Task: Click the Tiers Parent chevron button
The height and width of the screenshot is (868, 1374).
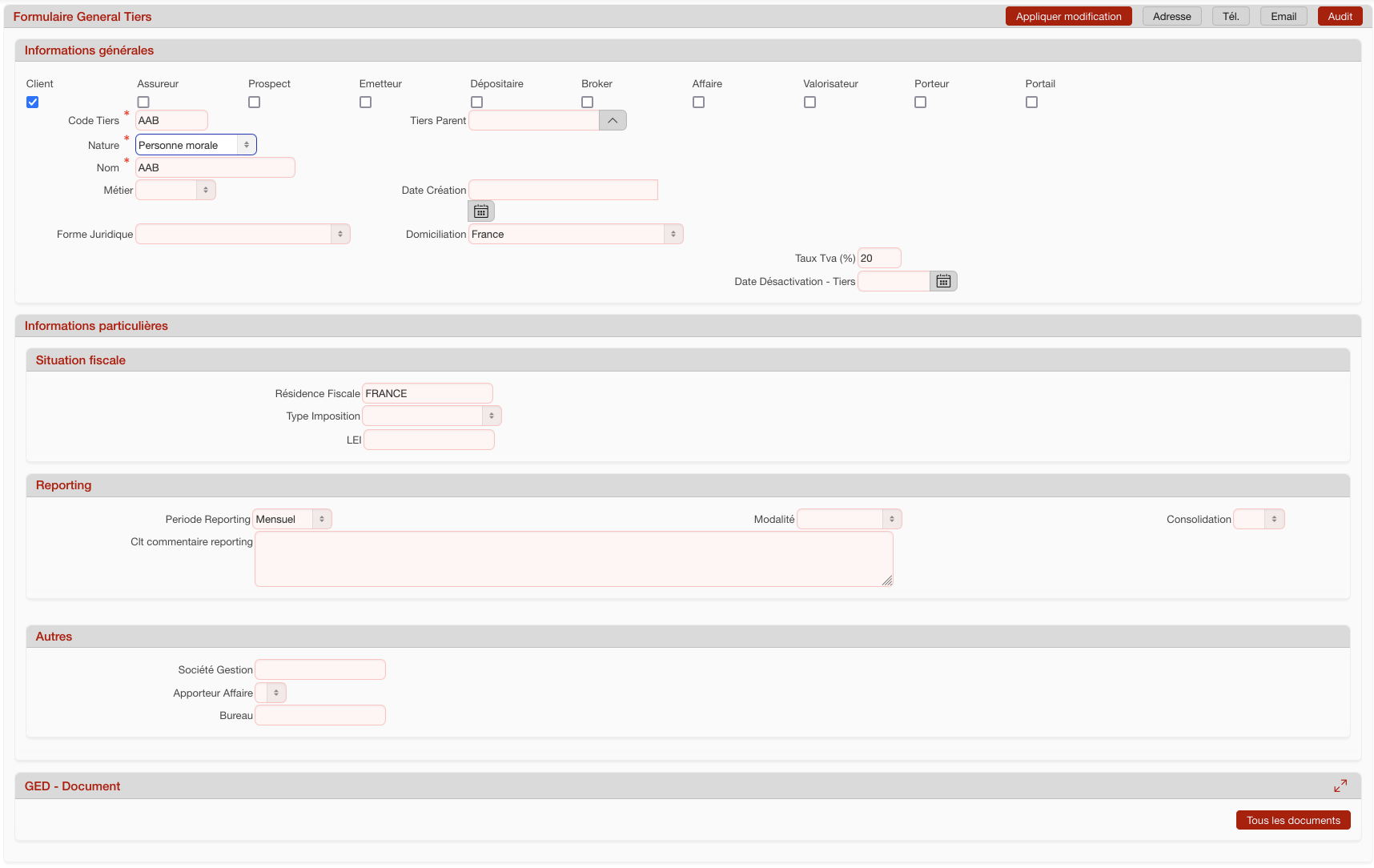Action: point(613,120)
